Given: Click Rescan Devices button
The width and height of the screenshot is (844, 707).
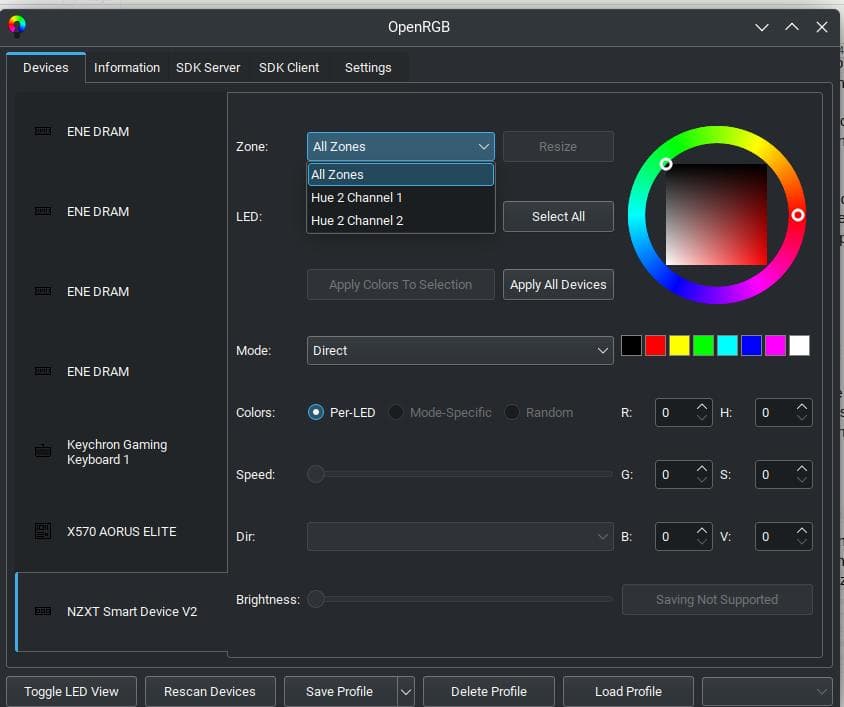Looking at the screenshot, I should tap(210, 691).
